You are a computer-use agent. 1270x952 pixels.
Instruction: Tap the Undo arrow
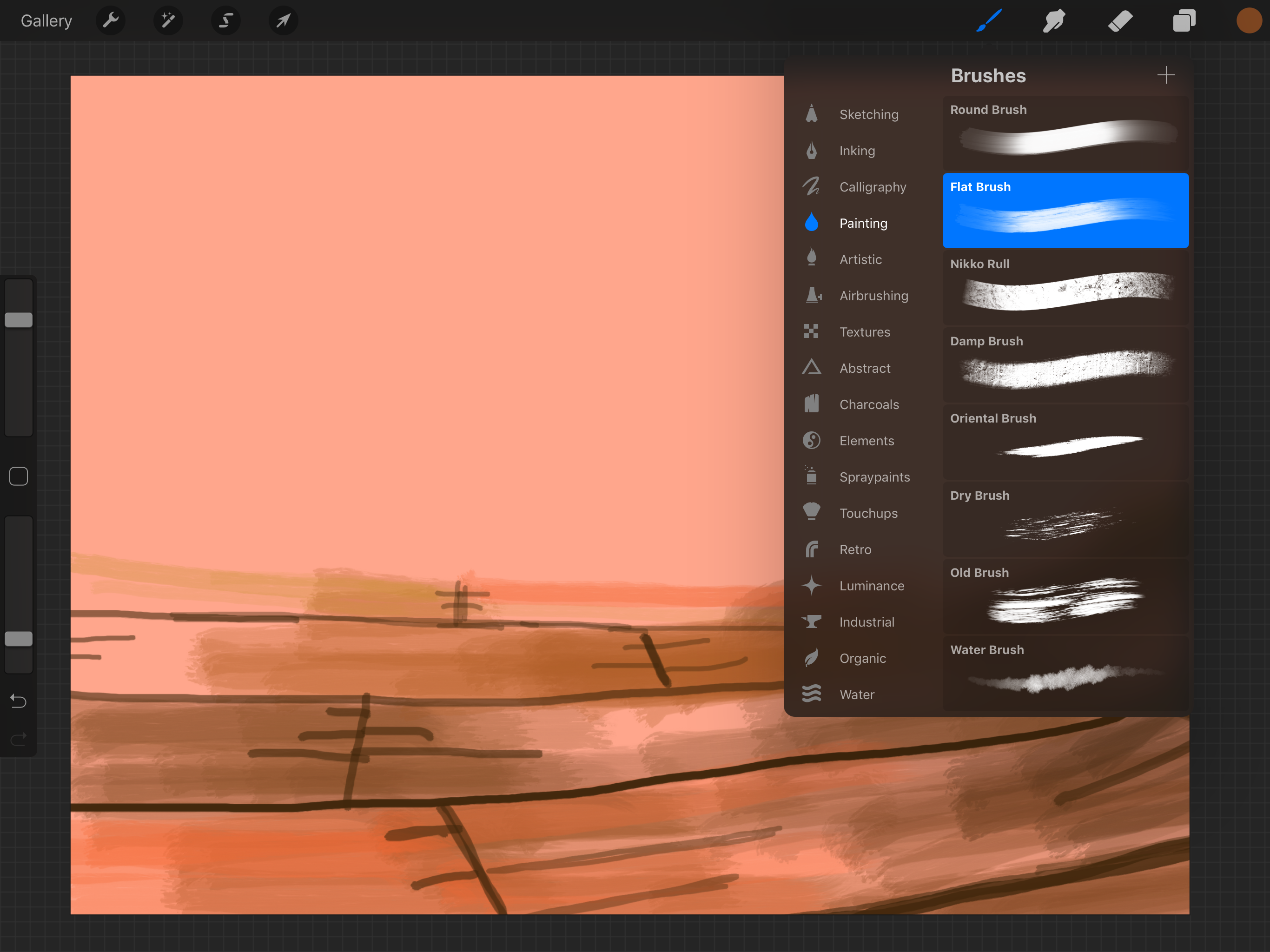(19, 701)
